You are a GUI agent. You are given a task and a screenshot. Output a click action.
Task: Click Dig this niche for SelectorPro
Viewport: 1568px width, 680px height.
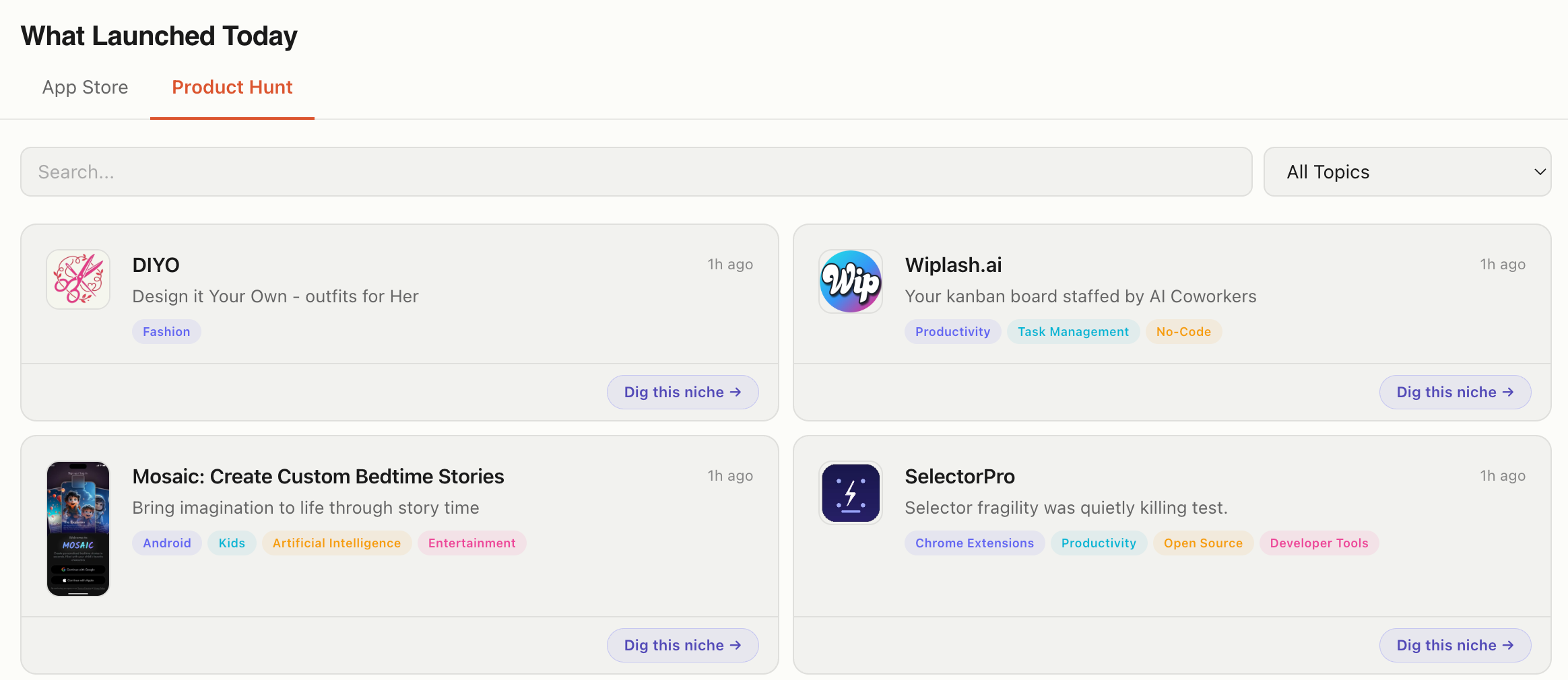[1456, 645]
